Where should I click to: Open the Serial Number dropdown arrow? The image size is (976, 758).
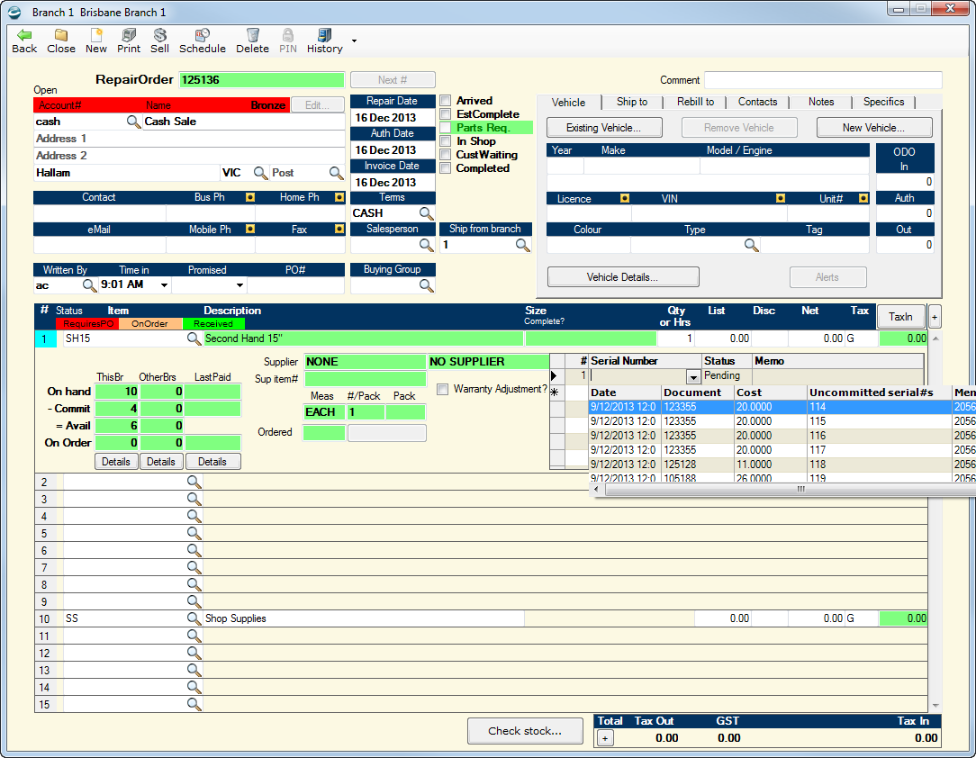point(693,377)
